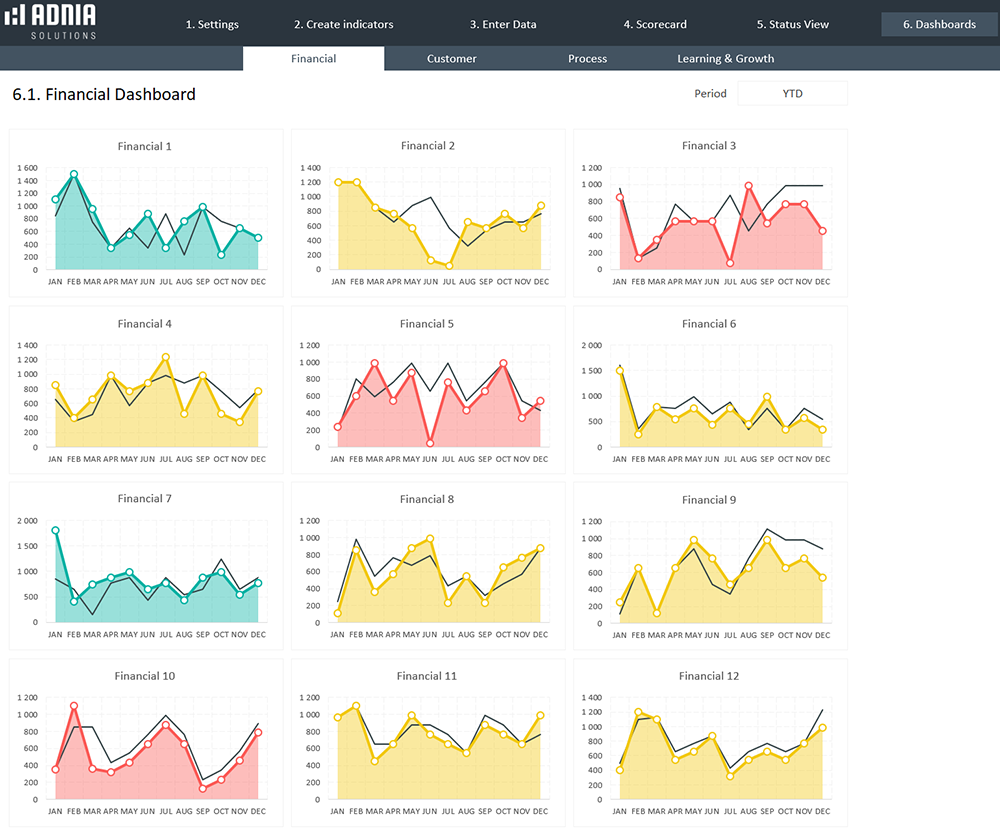Viewport: 1000px width, 838px height.
Task: Open the Period YTD dropdown
Action: tap(792, 94)
